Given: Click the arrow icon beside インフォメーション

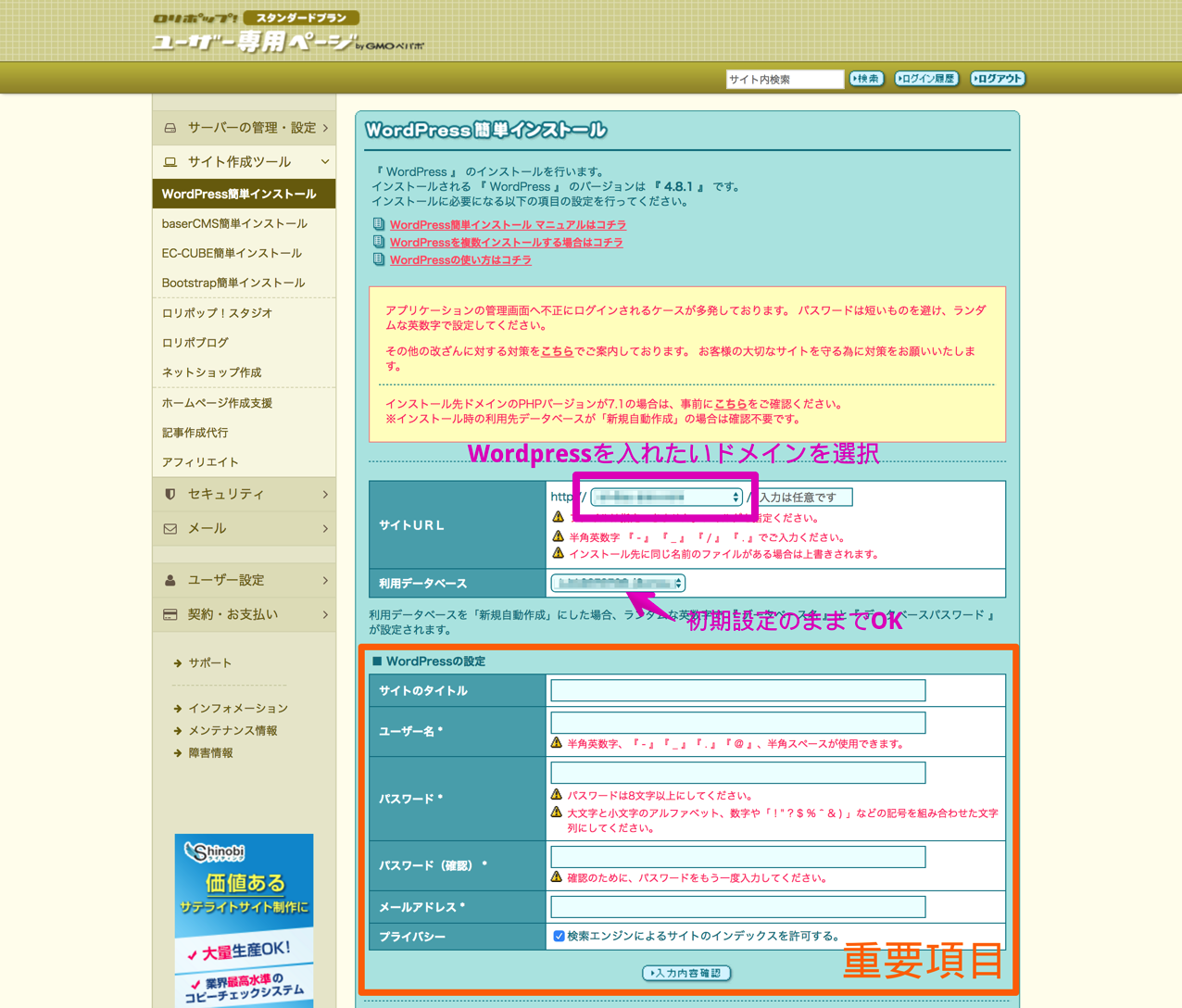Looking at the screenshot, I should (x=178, y=709).
